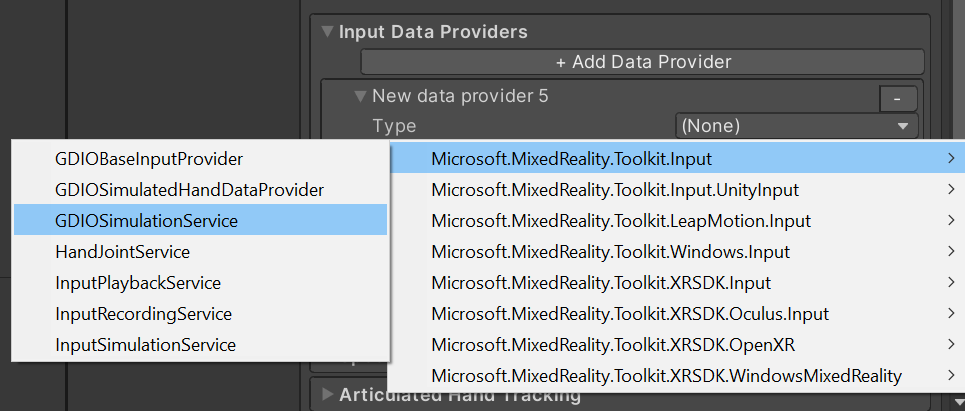Open Microsoft.MixedReality.Toolkit.XRSDK.OpenXR submenu
Screen dimensions: 965x411
pyautogui.click(x=677, y=345)
